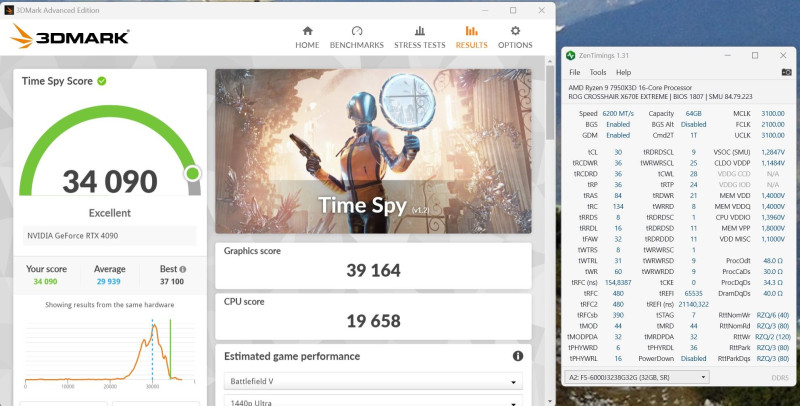The width and height of the screenshot is (800, 406).
Task: Click the Best score 37 100
Action: [172, 282]
